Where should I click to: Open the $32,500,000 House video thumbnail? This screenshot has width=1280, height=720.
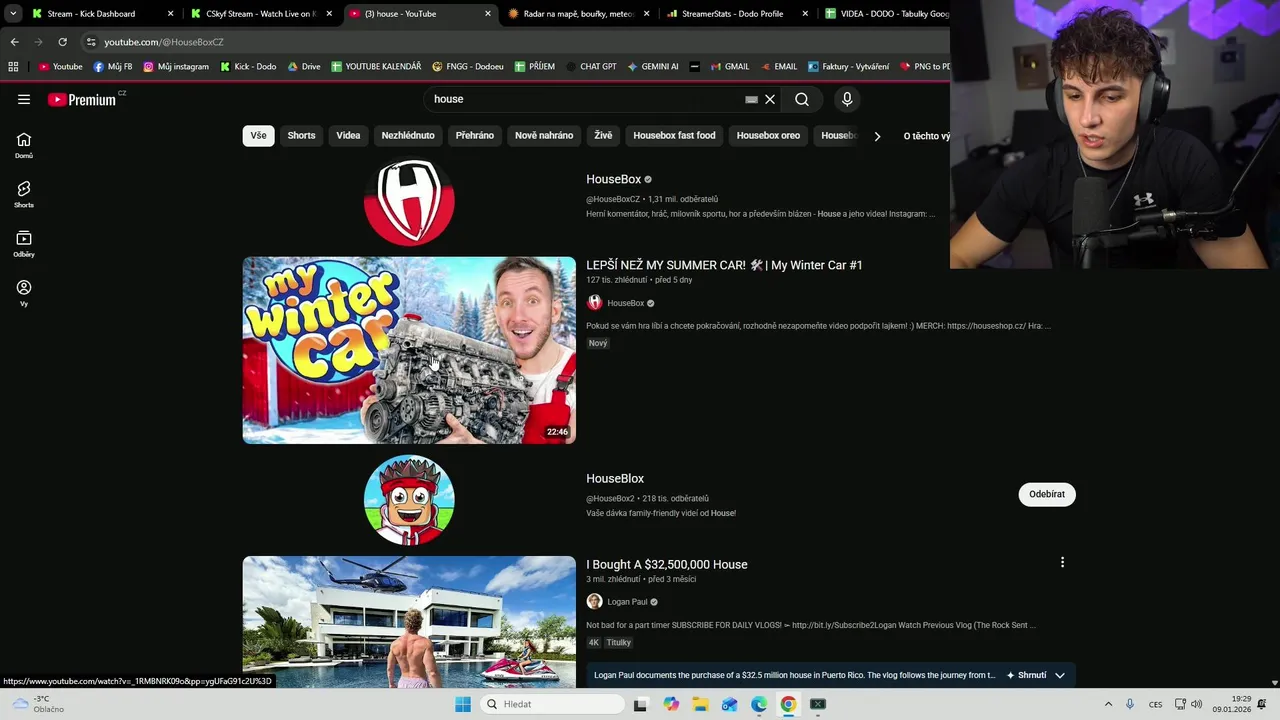click(409, 621)
